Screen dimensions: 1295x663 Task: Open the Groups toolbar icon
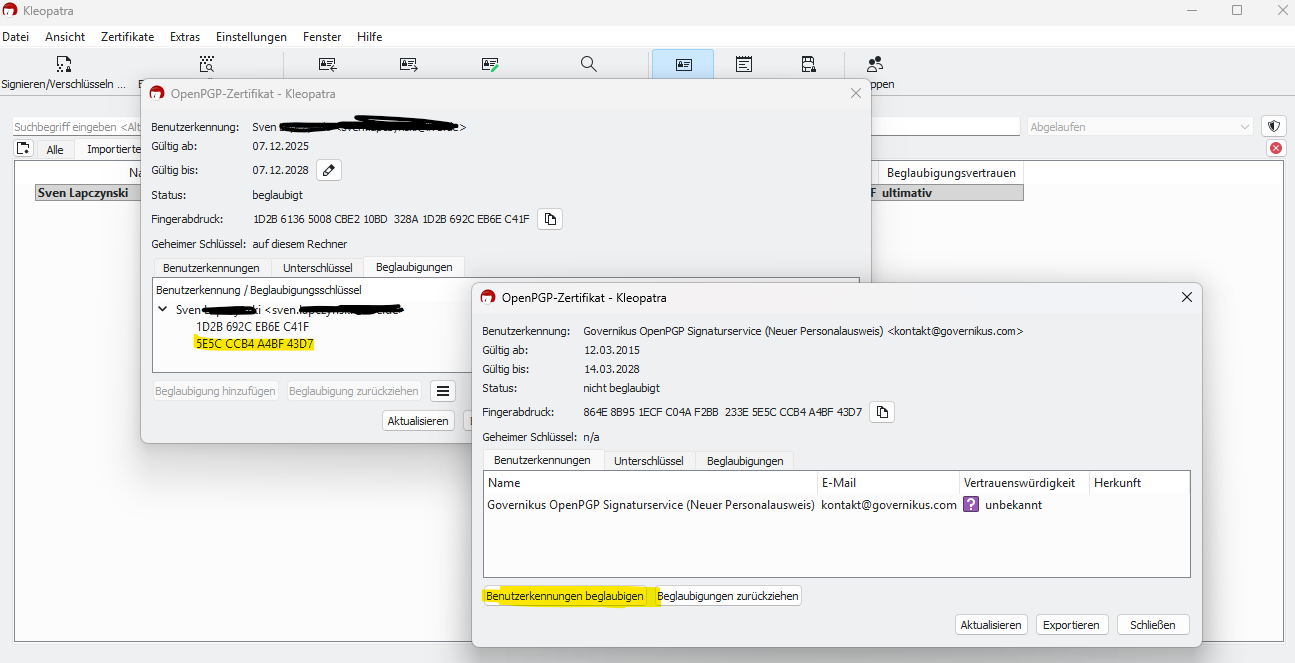(x=875, y=65)
